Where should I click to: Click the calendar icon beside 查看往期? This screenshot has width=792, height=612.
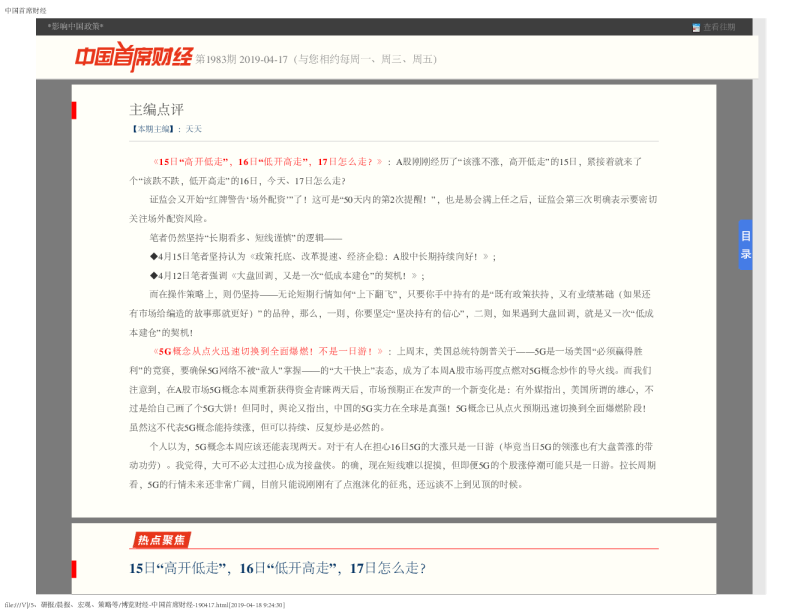pyautogui.click(x=696, y=28)
